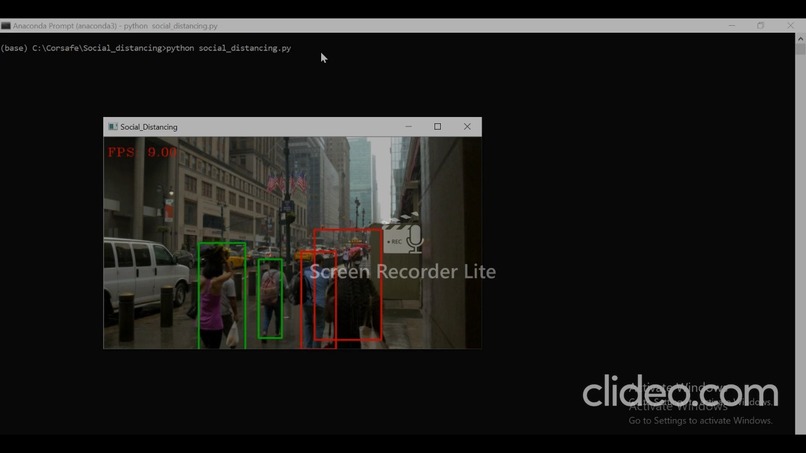Click the C:\Corsafe\Social_distancing prompt path
806x453 pixels.
97,48
